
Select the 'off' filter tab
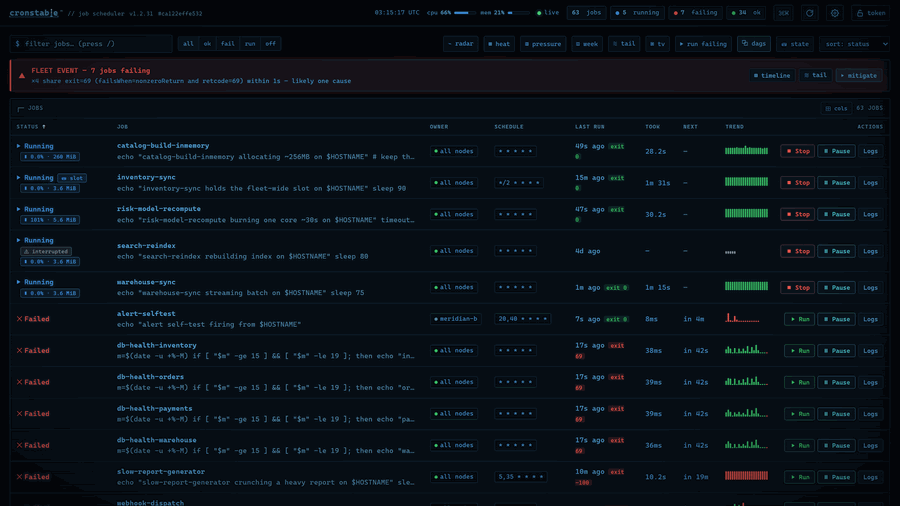pos(270,44)
